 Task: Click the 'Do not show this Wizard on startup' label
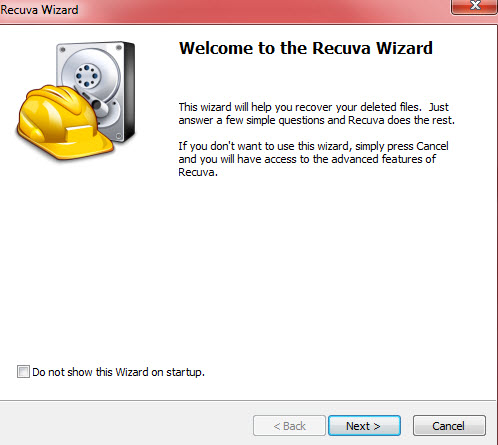(x=118, y=372)
